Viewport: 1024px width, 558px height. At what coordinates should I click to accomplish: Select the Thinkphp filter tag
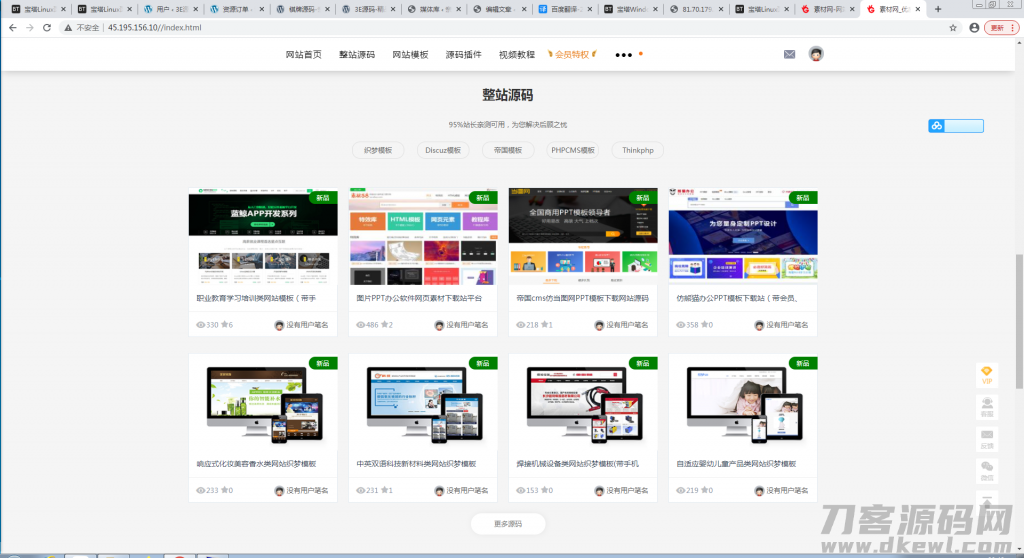point(637,150)
